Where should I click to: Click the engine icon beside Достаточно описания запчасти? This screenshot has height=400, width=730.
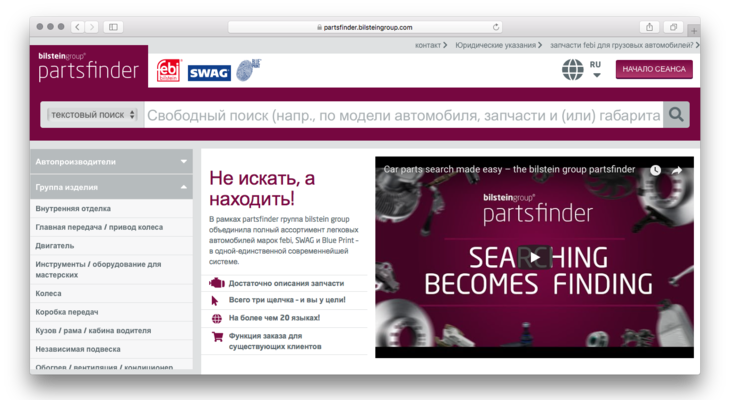(x=216, y=283)
